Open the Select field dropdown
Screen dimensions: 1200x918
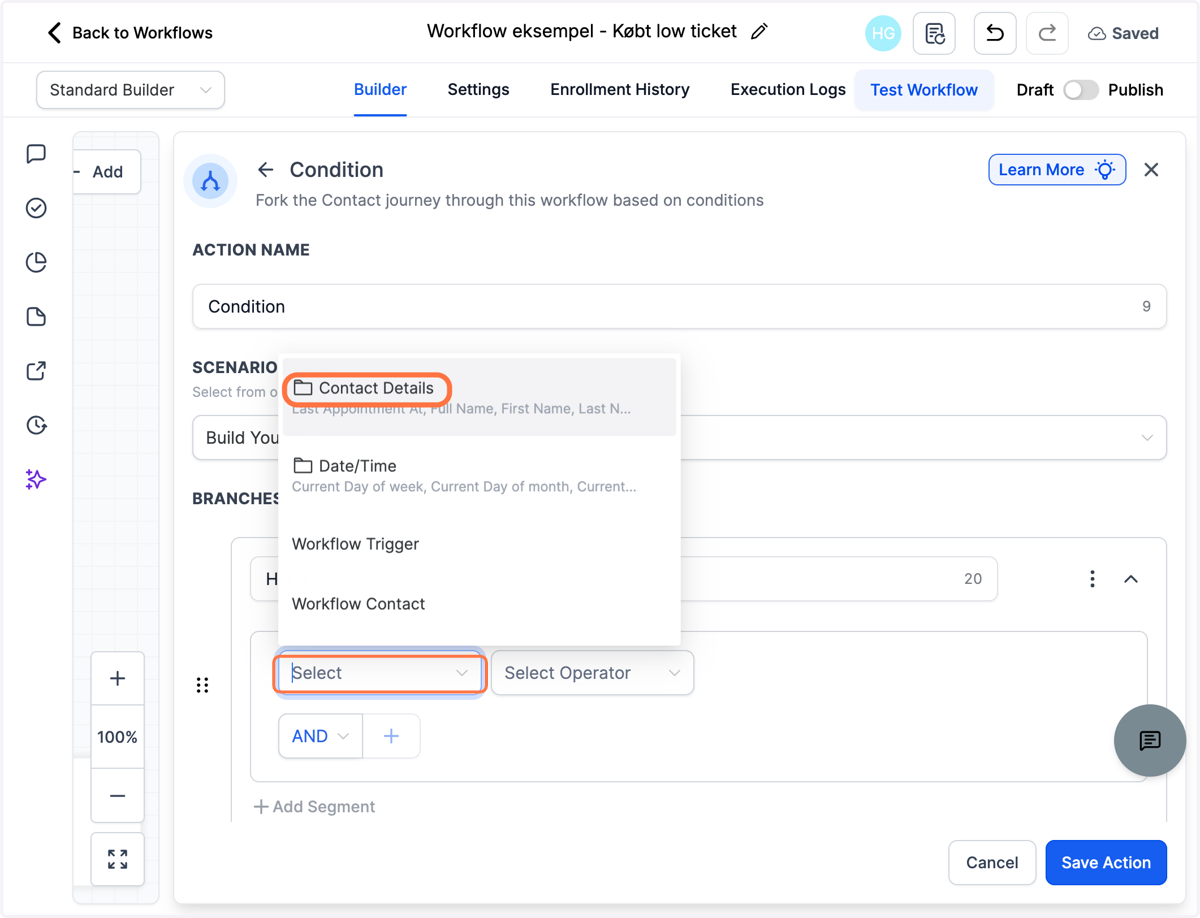click(380, 673)
